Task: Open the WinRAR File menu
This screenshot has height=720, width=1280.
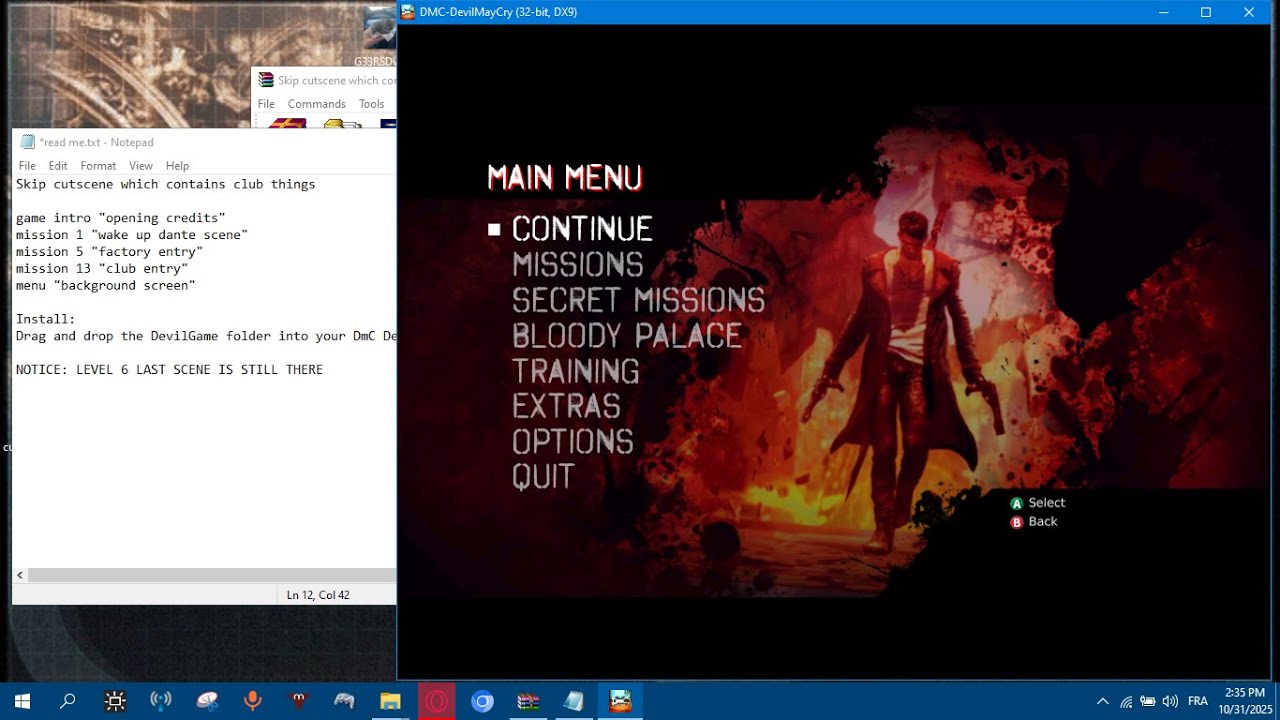Action: pyautogui.click(x=266, y=104)
